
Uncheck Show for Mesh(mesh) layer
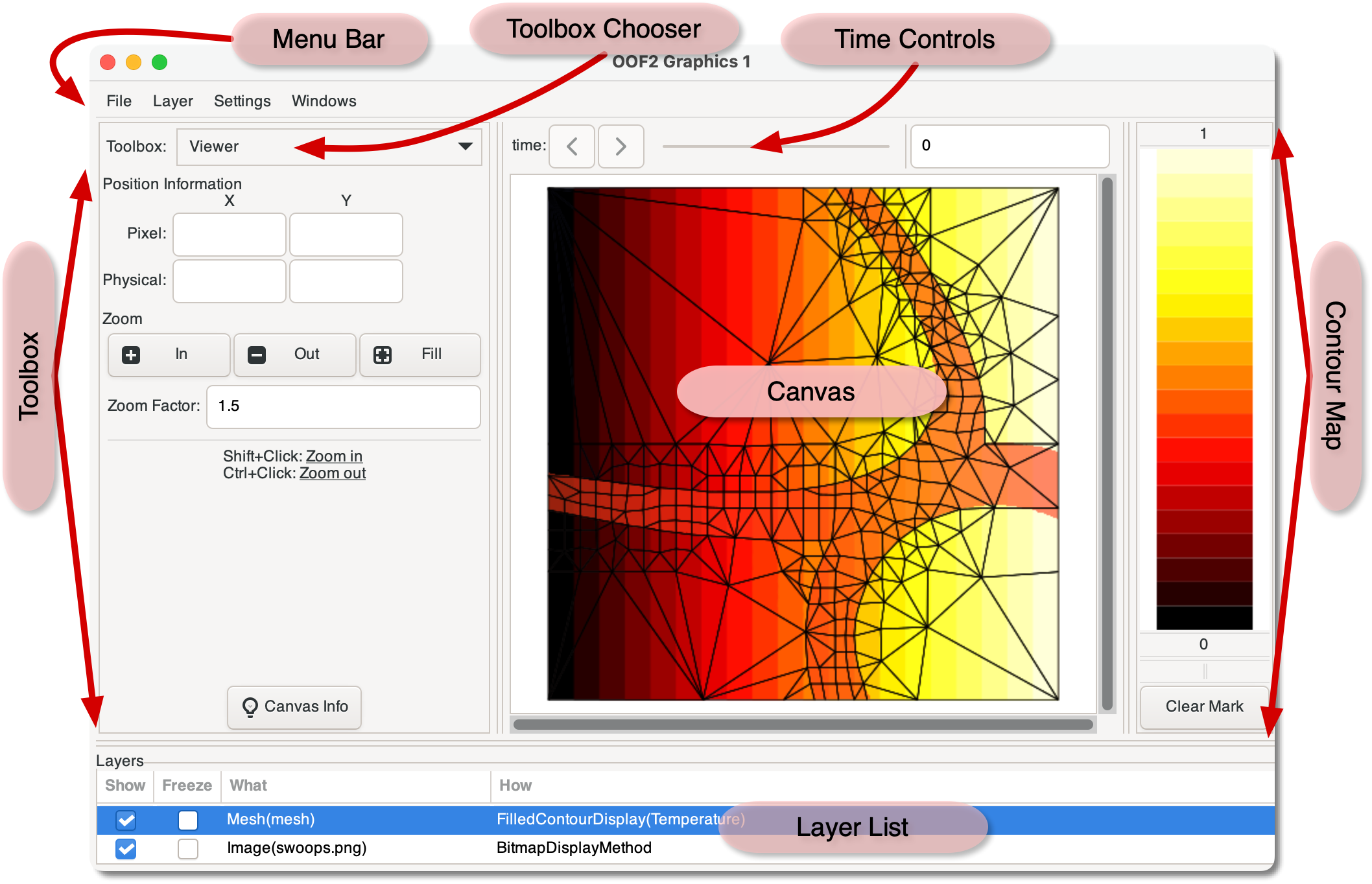point(126,820)
